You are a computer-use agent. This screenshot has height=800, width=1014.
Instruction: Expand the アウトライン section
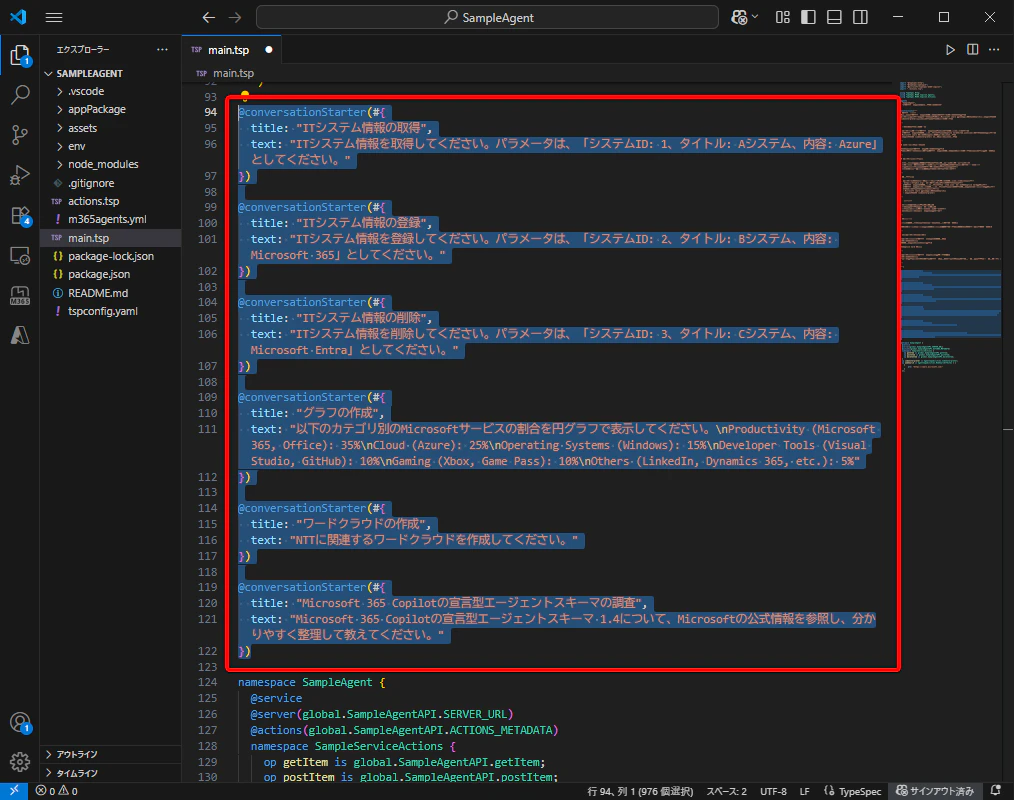tap(111, 755)
